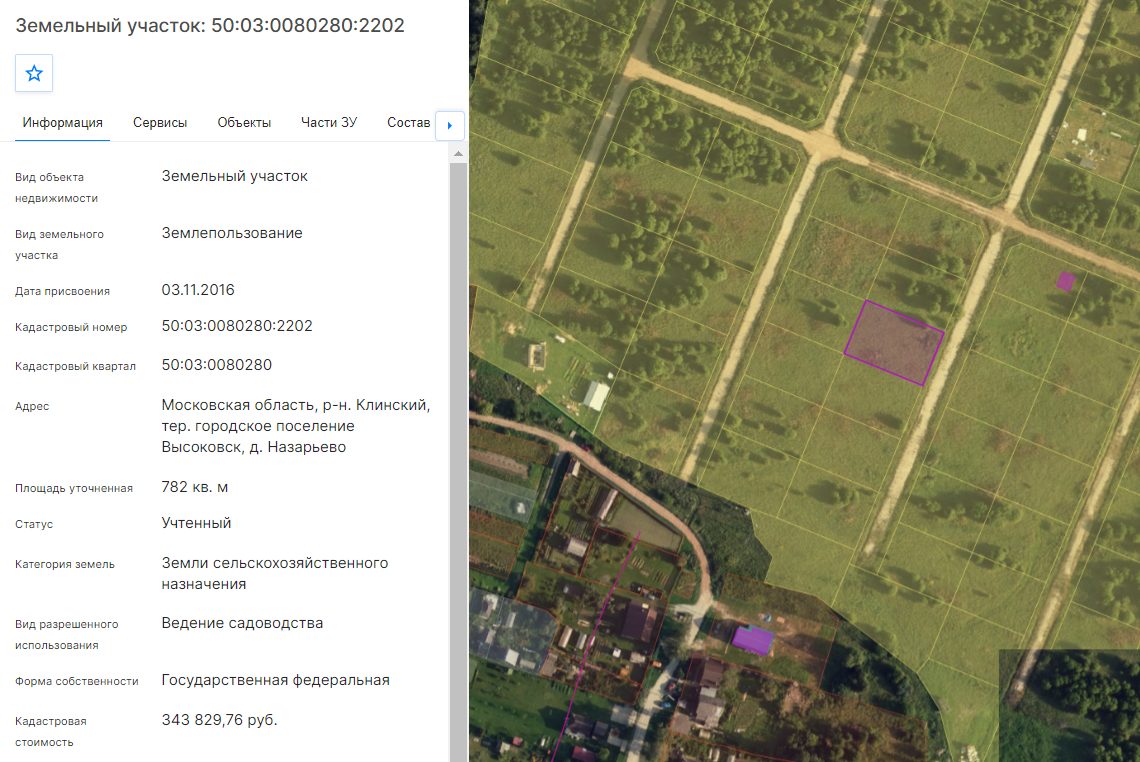This screenshot has width=1140, height=762.
Task: Open the Сервисы tab
Action: point(160,123)
